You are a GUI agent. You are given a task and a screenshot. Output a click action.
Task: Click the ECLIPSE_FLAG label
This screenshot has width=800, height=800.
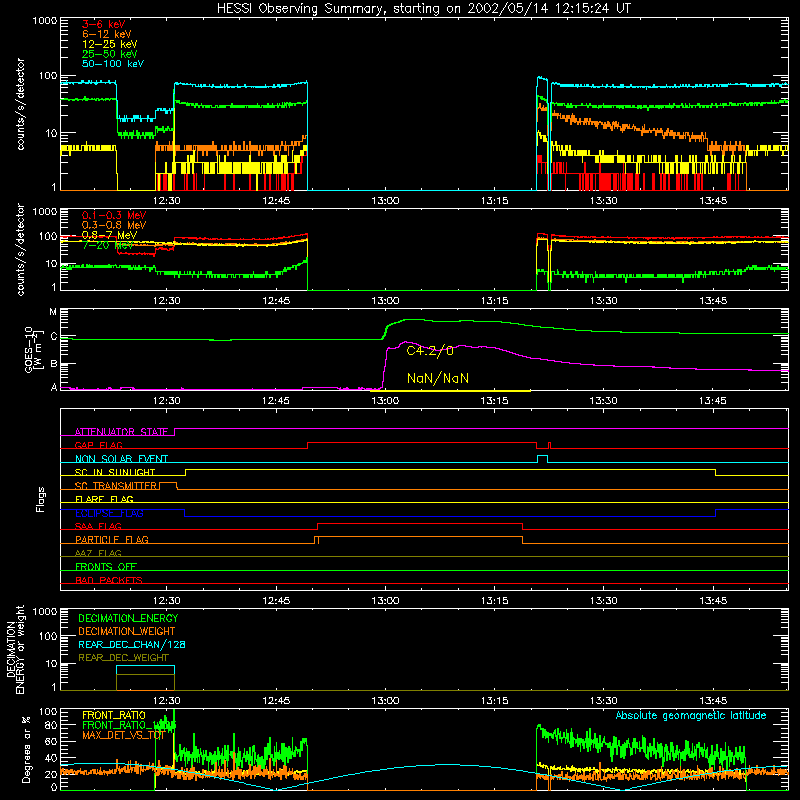tap(109, 513)
